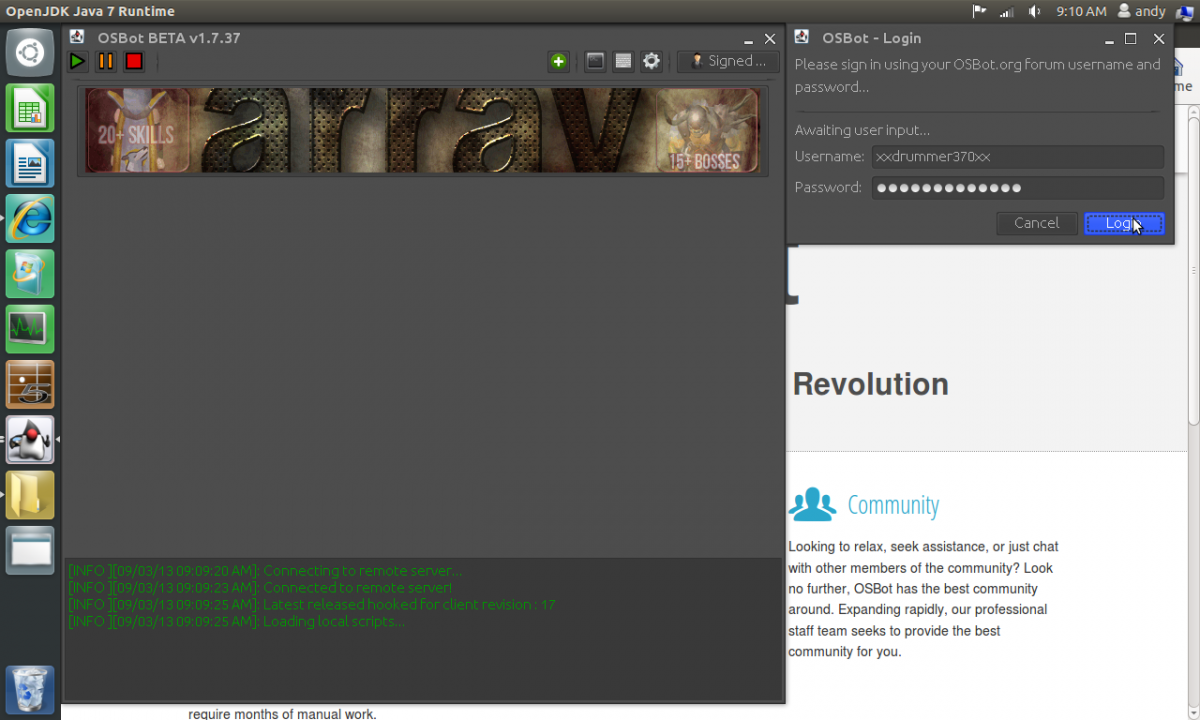
Task: Stop the script with the red stop icon
Action: (x=134, y=61)
